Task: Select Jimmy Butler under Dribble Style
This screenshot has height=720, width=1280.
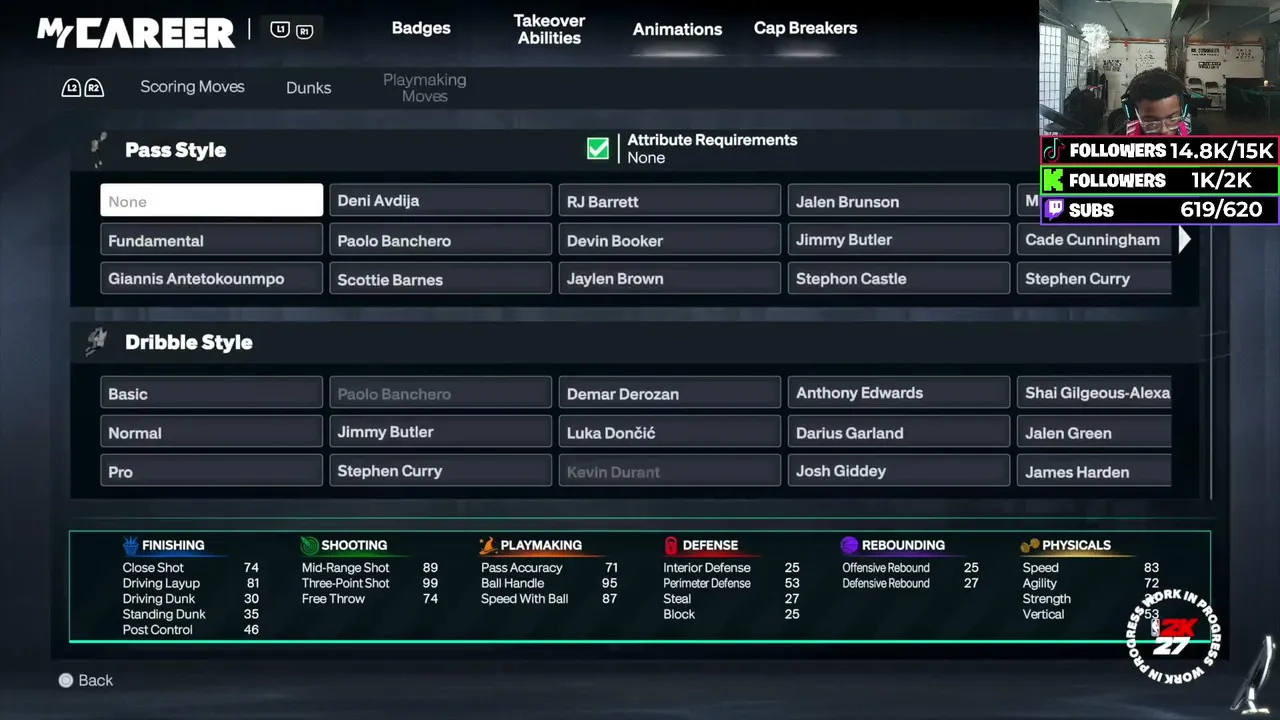Action: (440, 432)
